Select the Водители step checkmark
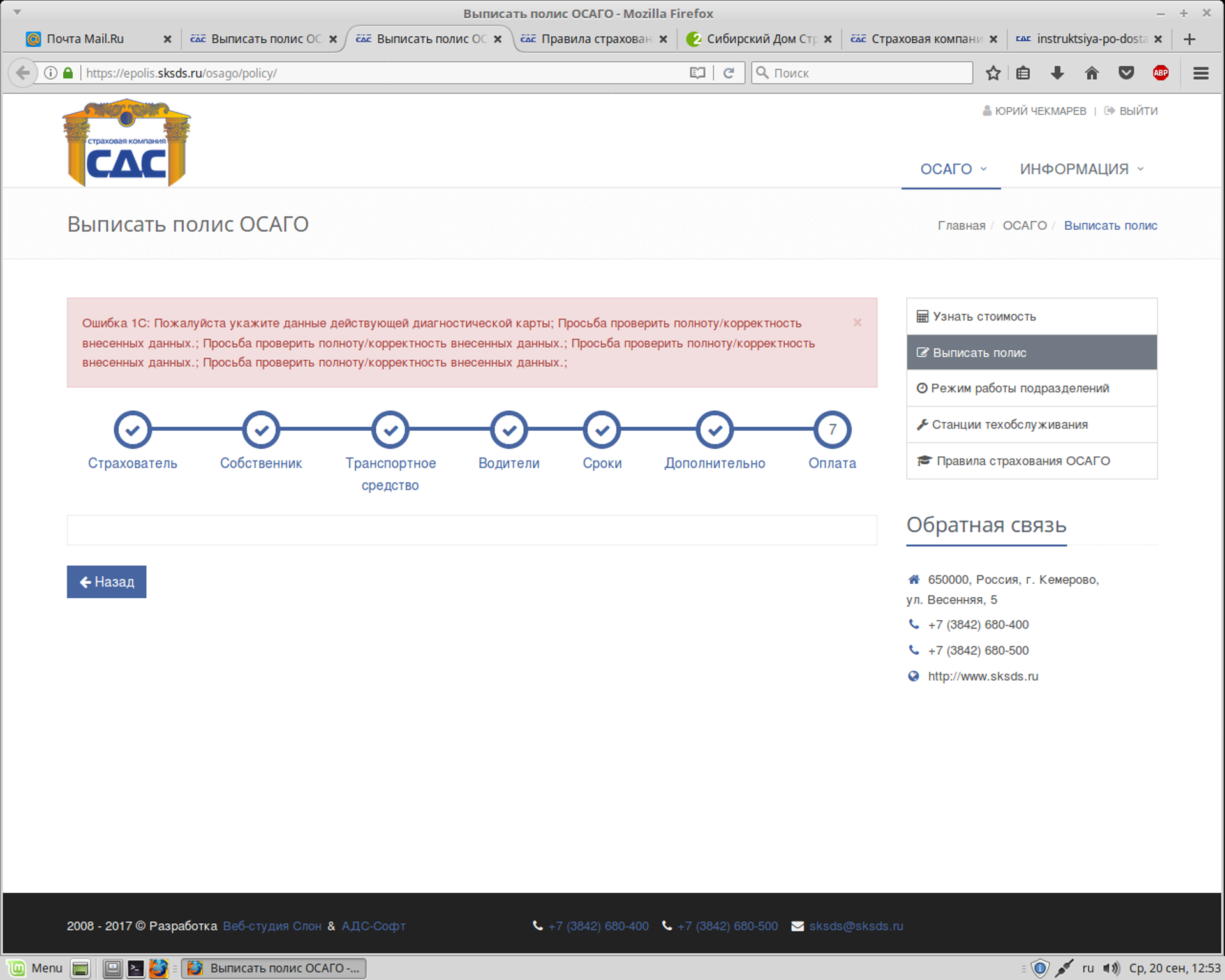This screenshot has height=980, width=1225. tap(509, 430)
